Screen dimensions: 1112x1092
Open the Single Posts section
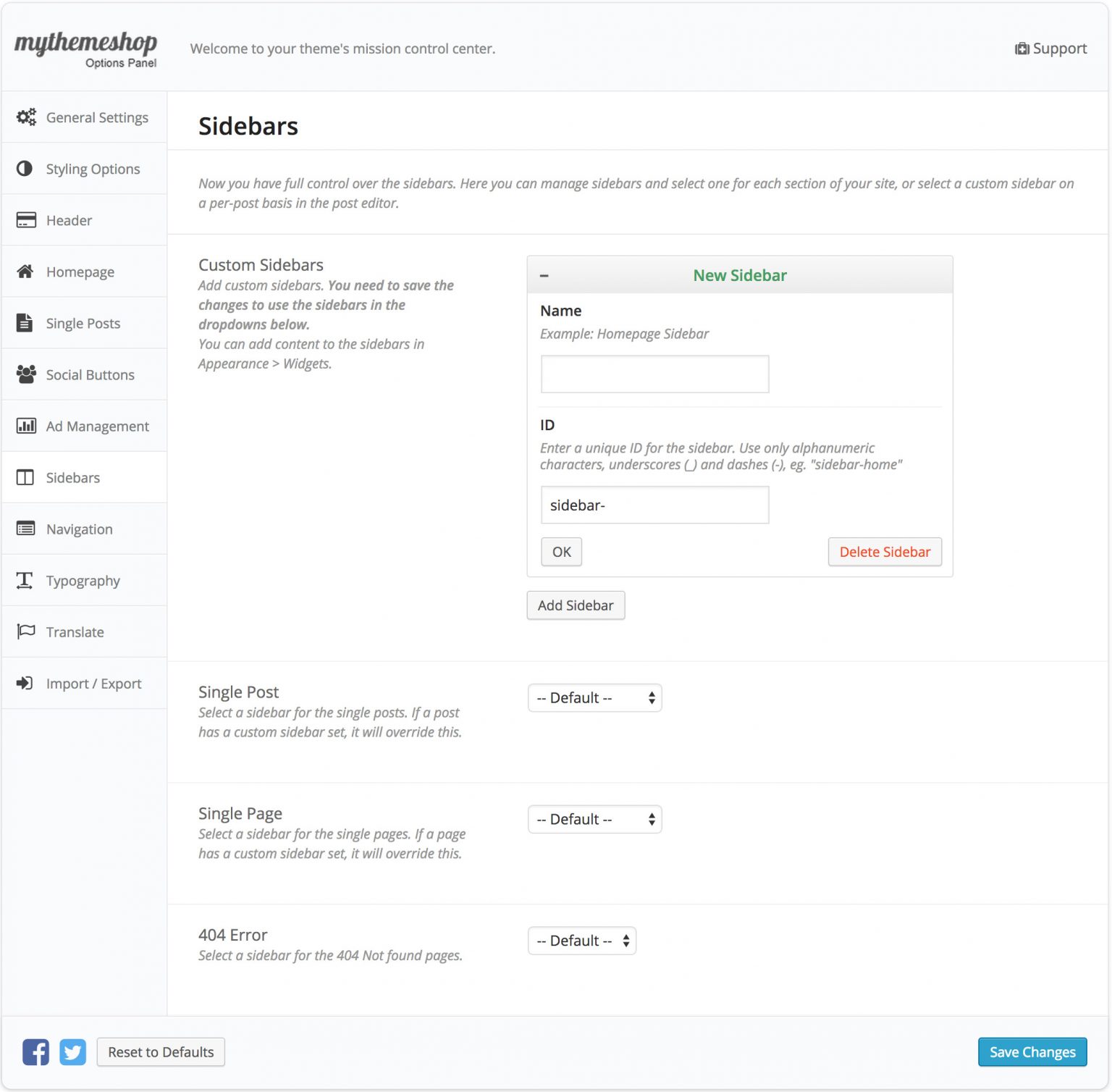[84, 323]
